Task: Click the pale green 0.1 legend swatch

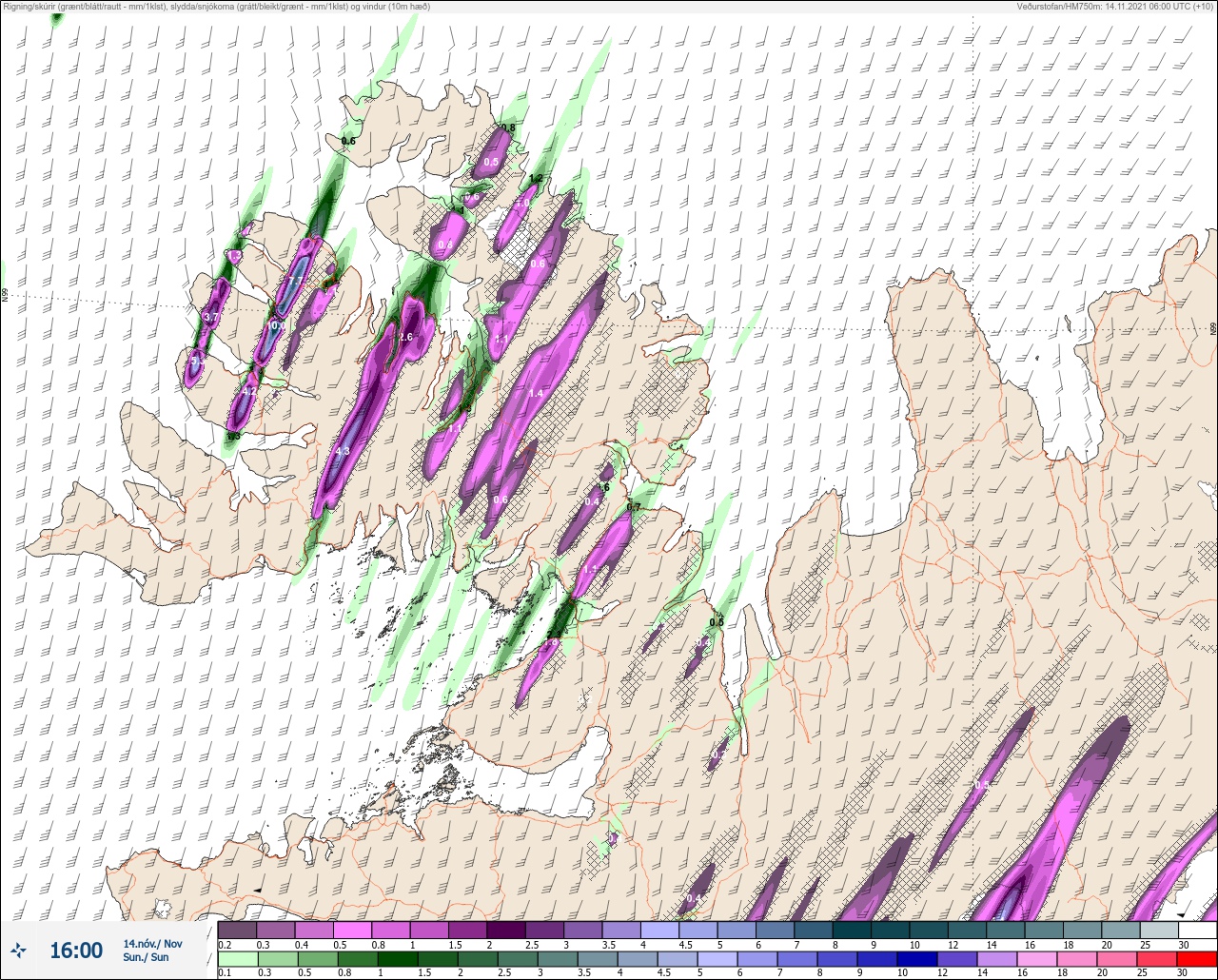Action: coord(237,959)
